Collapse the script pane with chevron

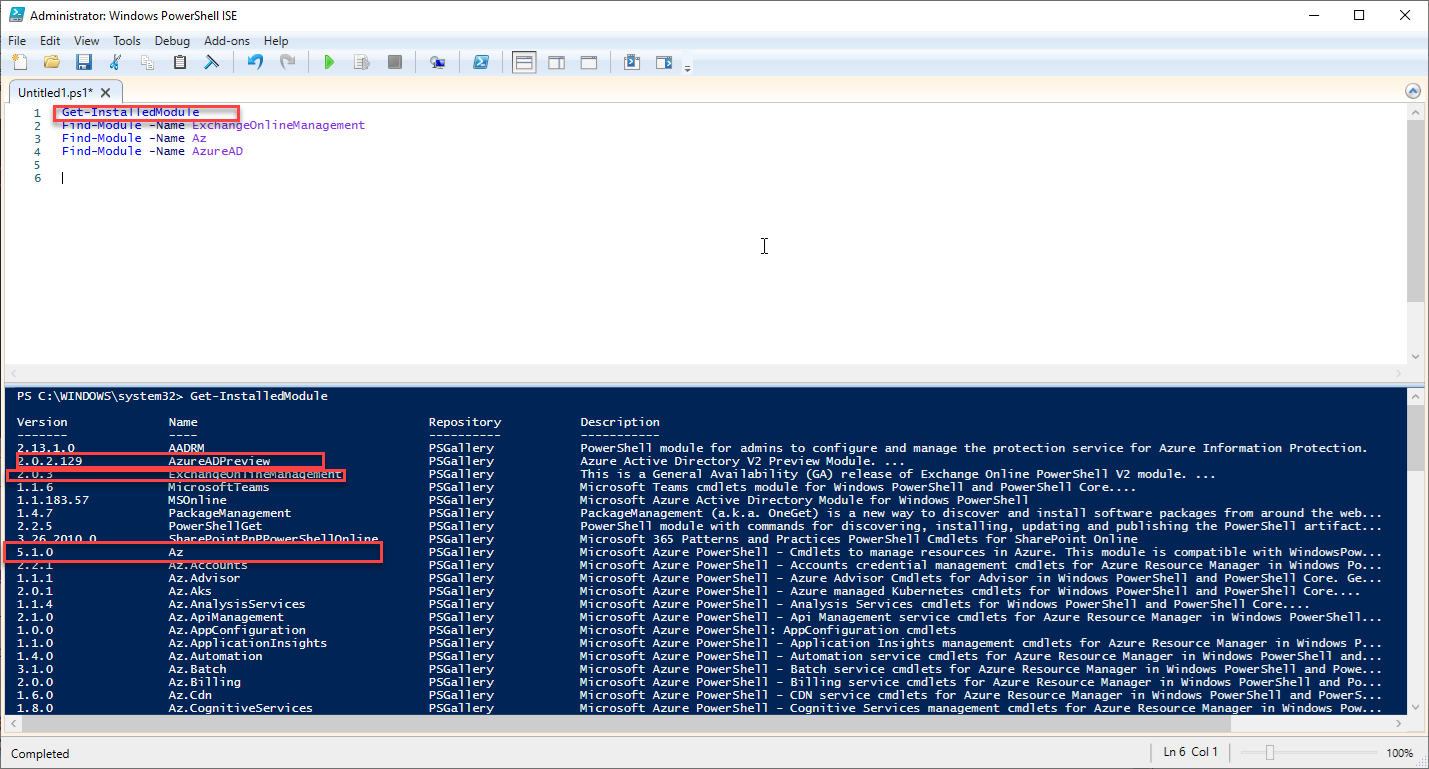[1412, 91]
